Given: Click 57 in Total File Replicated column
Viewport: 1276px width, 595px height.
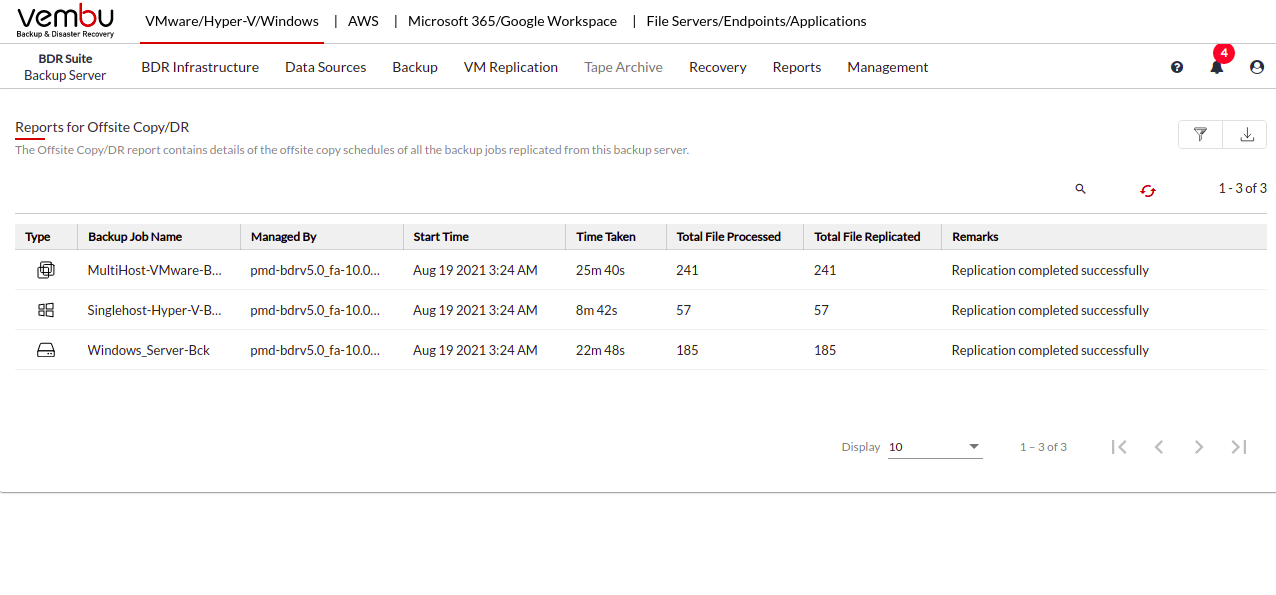Looking at the screenshot, I should tap(821, 310).
